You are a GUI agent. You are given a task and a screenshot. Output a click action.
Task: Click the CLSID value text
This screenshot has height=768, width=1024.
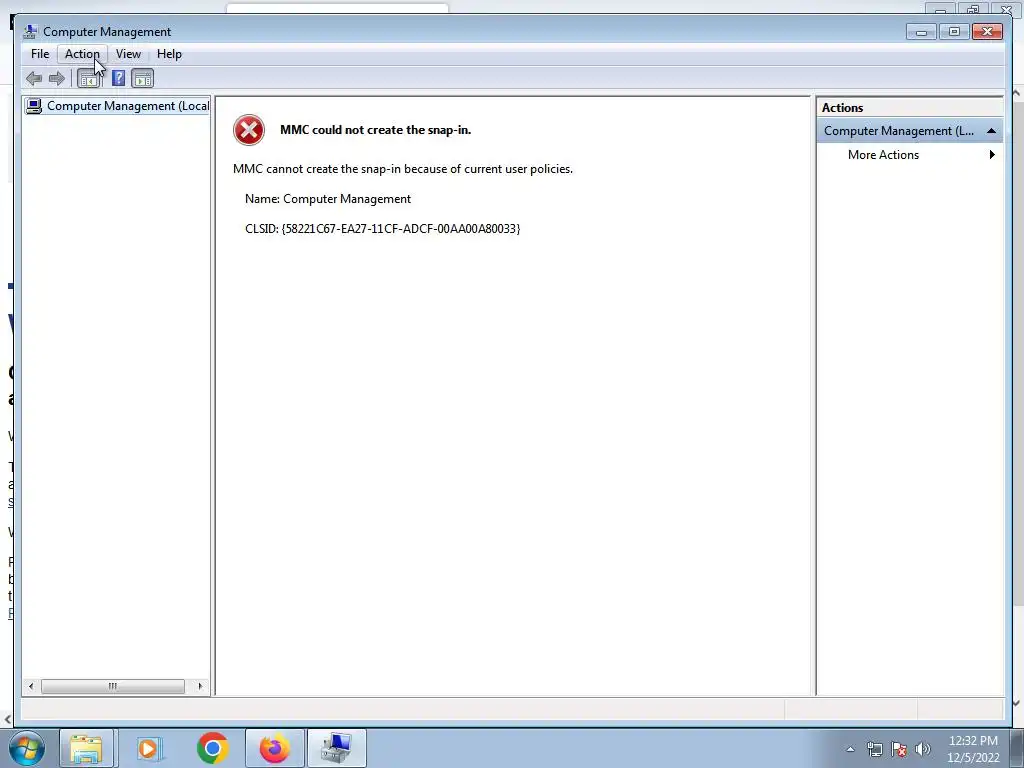click(400, 229)
